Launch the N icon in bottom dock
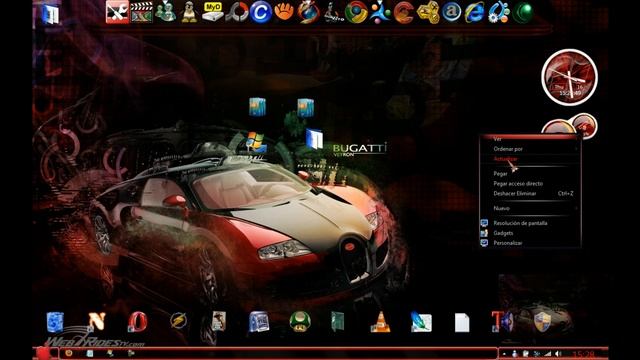 (x=97, y=321)
